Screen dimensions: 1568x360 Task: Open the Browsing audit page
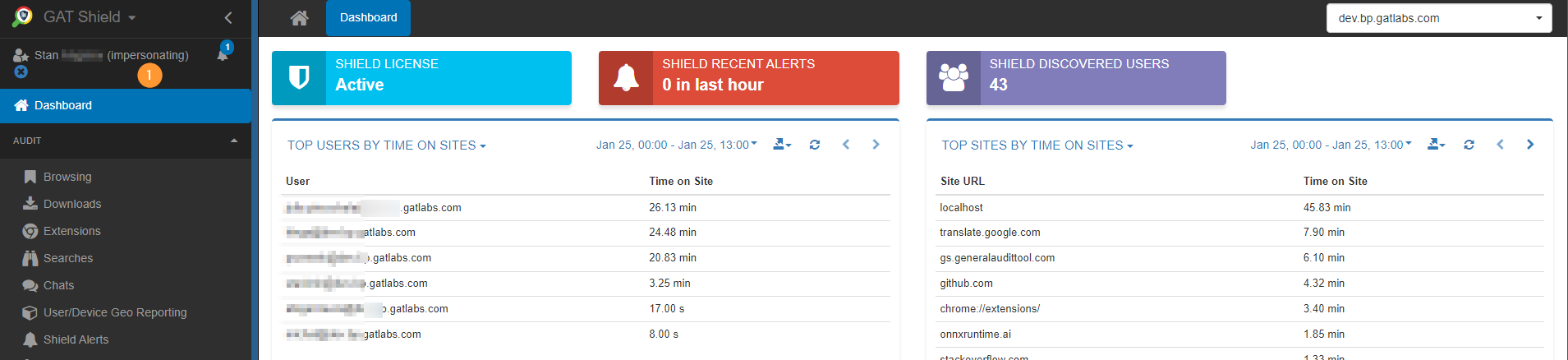point(67,177)
